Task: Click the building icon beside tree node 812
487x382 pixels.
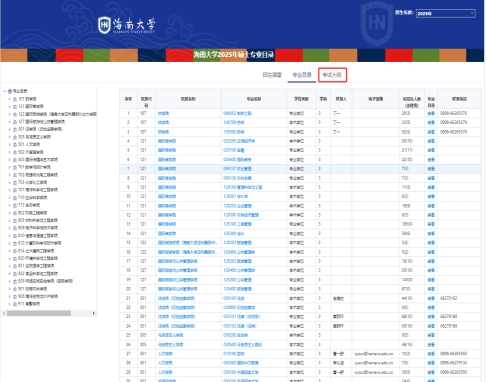Action: click(x=15, y=243)
